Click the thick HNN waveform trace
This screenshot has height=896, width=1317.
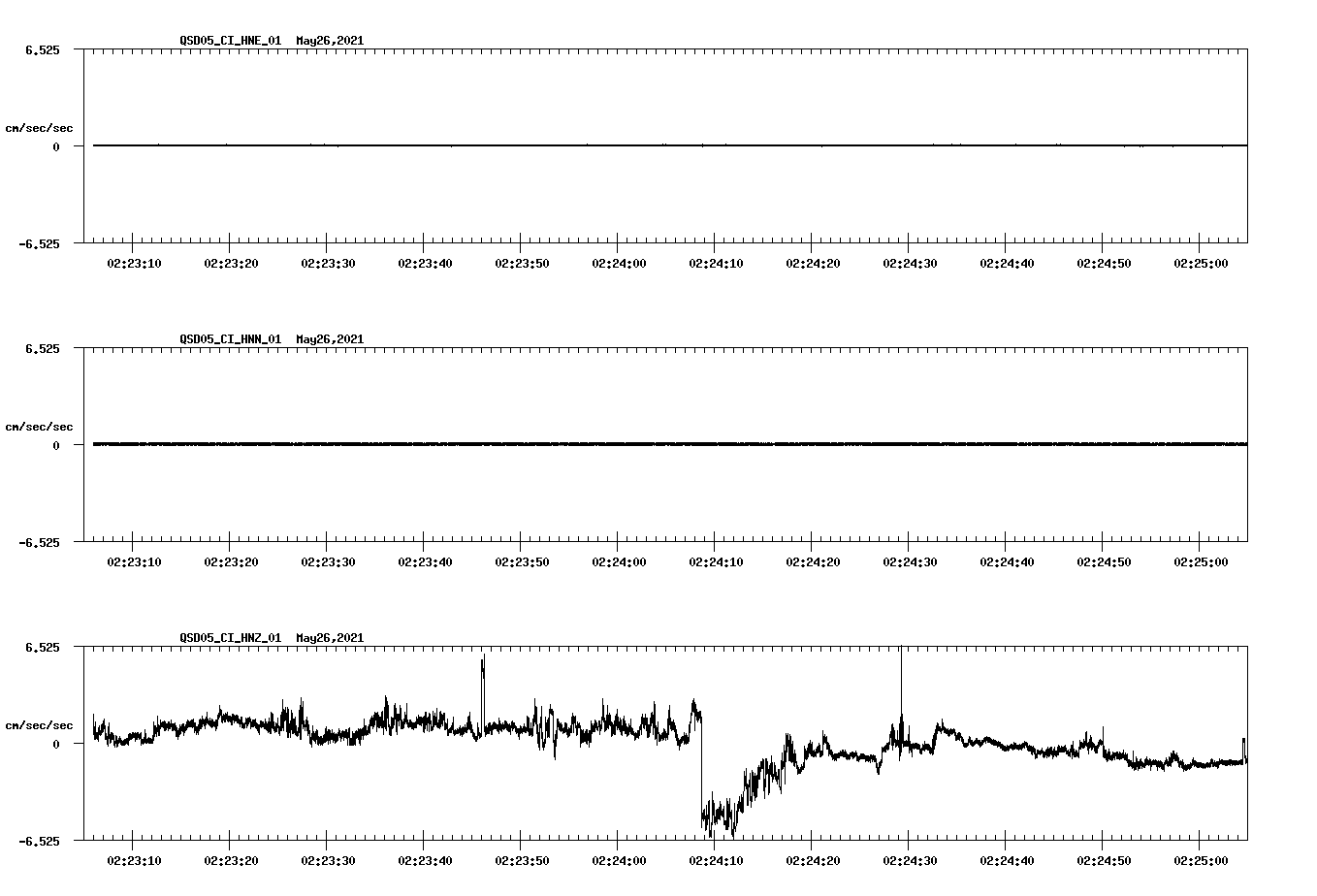(582, 445)
